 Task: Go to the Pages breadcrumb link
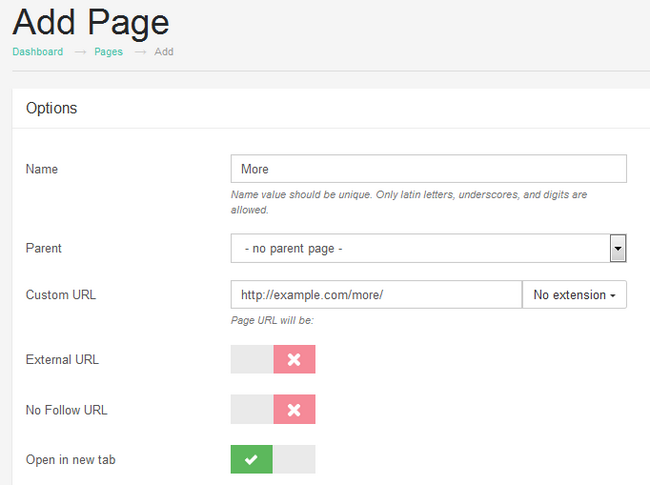coord(109,52)
